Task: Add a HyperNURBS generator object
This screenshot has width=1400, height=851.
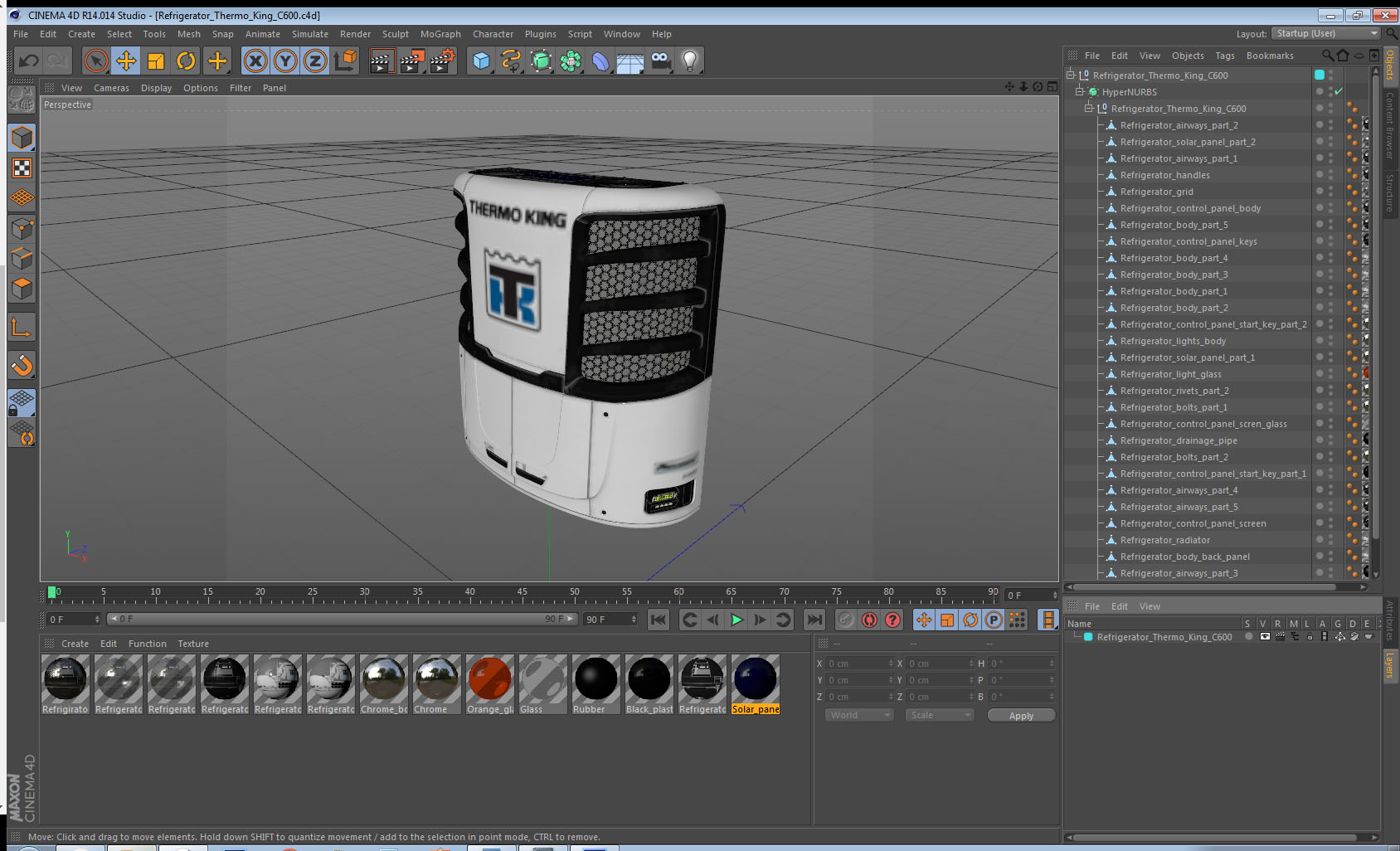Action: coord(541,61)
